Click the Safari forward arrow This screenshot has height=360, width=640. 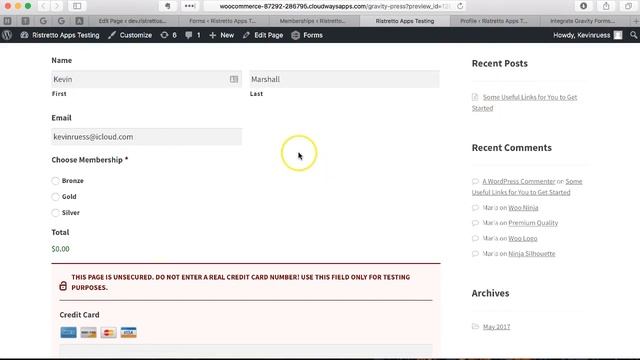[x=58, y=6]
